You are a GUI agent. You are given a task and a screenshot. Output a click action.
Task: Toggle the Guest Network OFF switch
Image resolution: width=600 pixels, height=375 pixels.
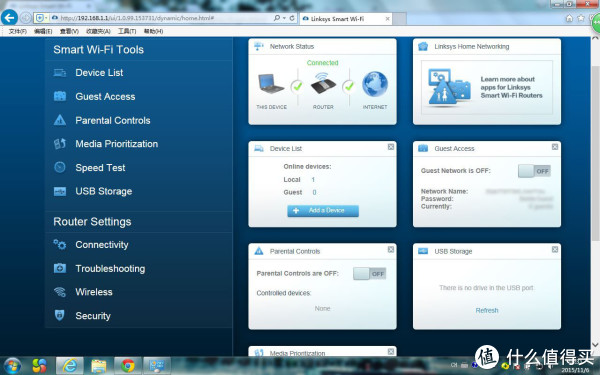pos(535,171)
